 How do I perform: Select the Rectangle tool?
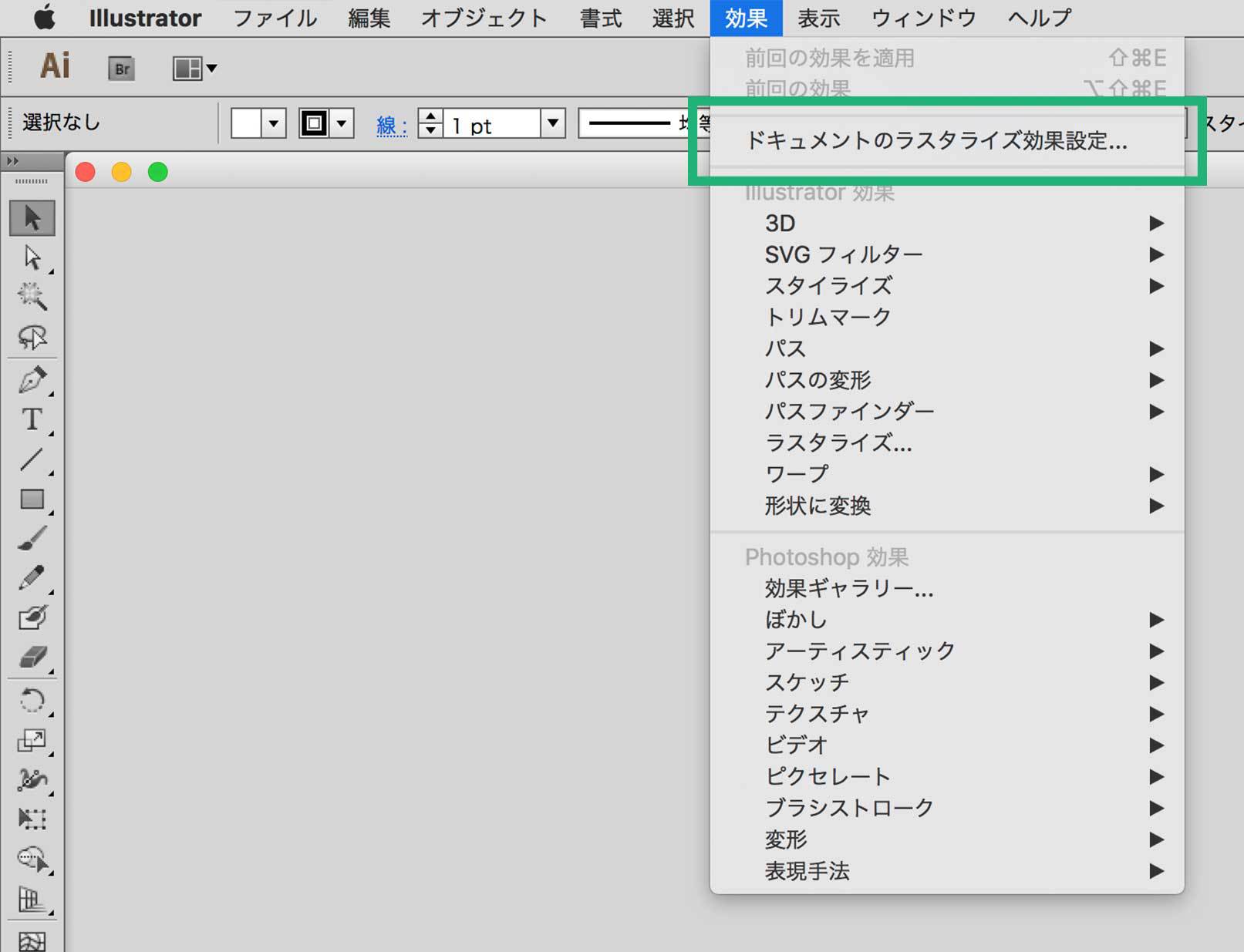[32, 500]
